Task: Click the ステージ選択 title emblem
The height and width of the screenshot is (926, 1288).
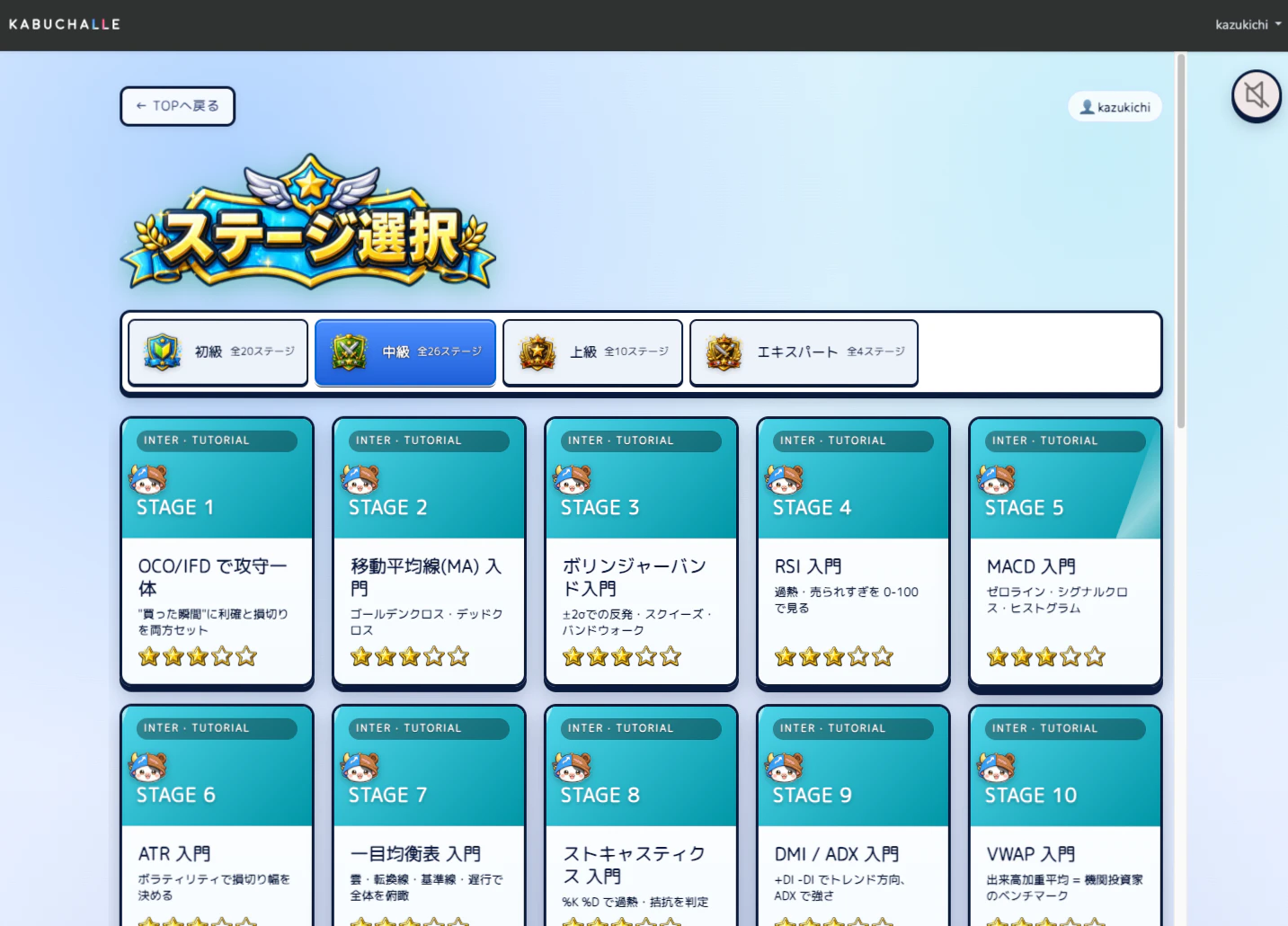Action: [308, 222]
